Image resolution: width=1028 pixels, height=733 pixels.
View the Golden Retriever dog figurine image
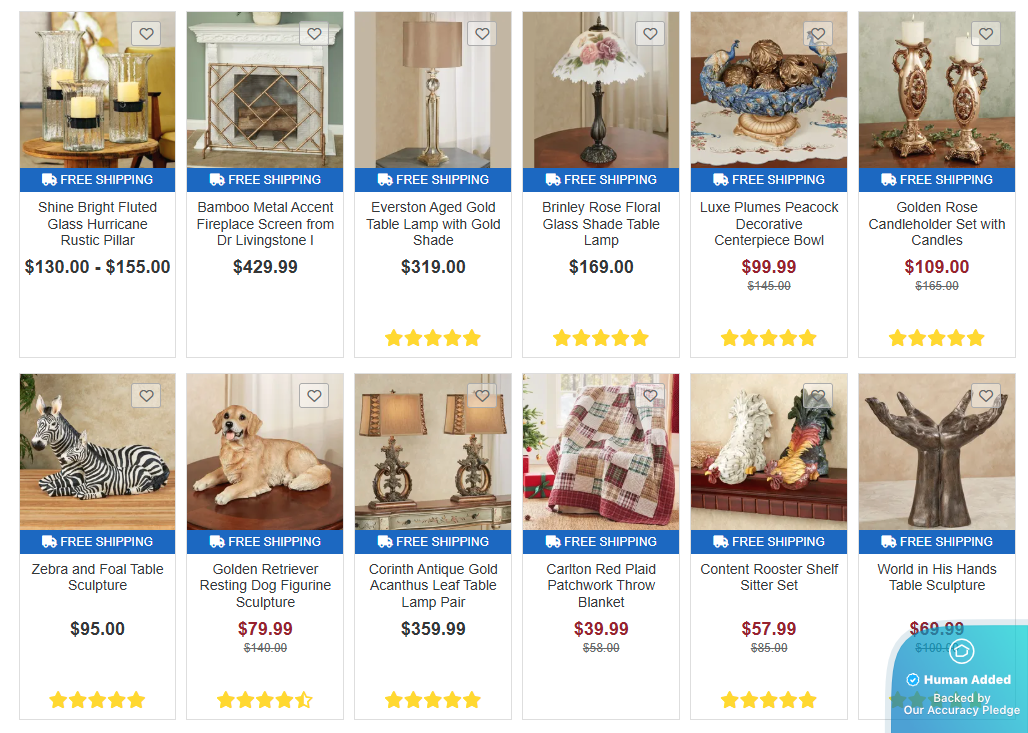tap(265, 452)
